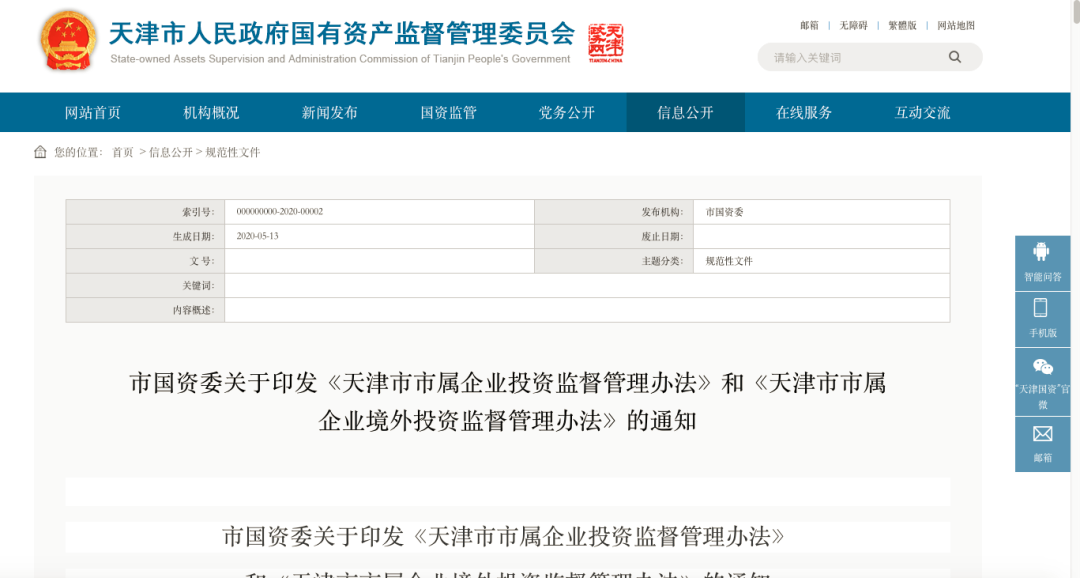This screenshot has width=1080, height=578.
Task: Open the 互动交流 menu item
Action: [922, 113]
